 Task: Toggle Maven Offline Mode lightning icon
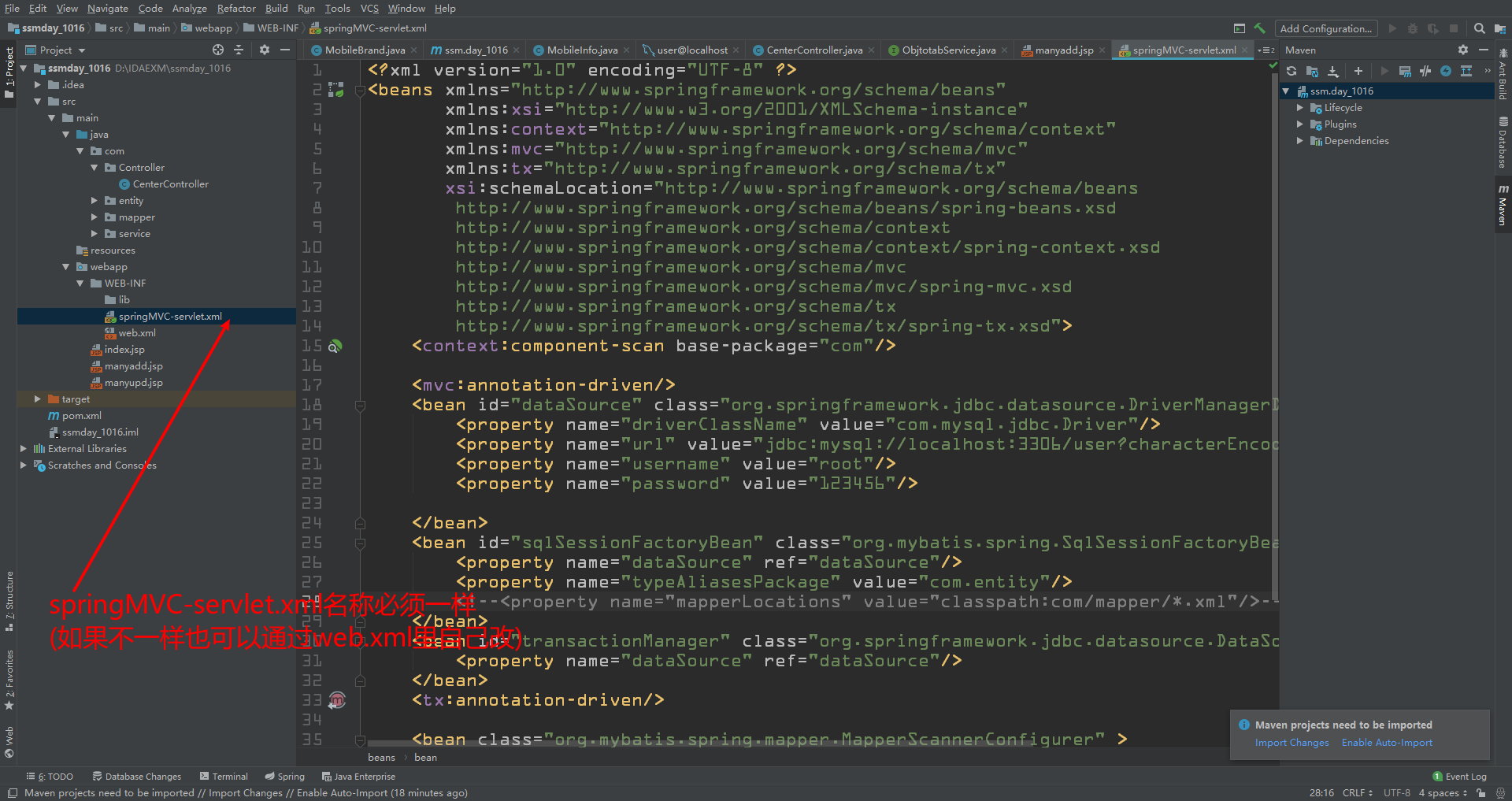(1446, 71)
